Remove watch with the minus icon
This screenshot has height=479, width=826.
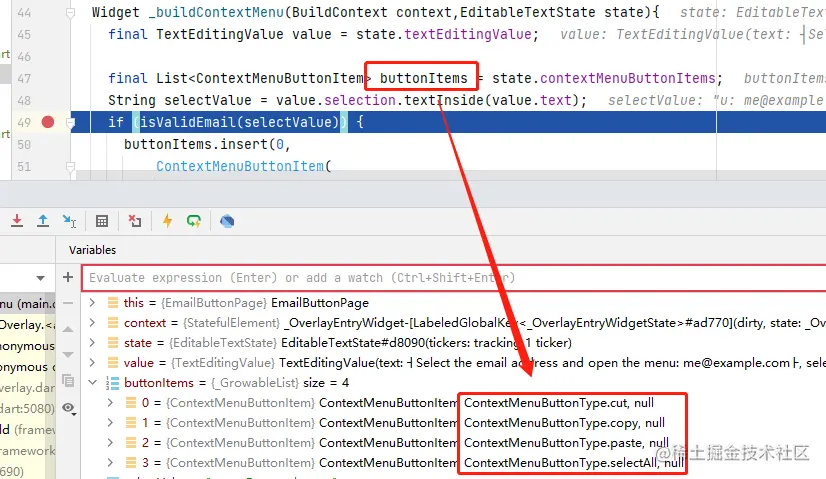click(68, 303)
